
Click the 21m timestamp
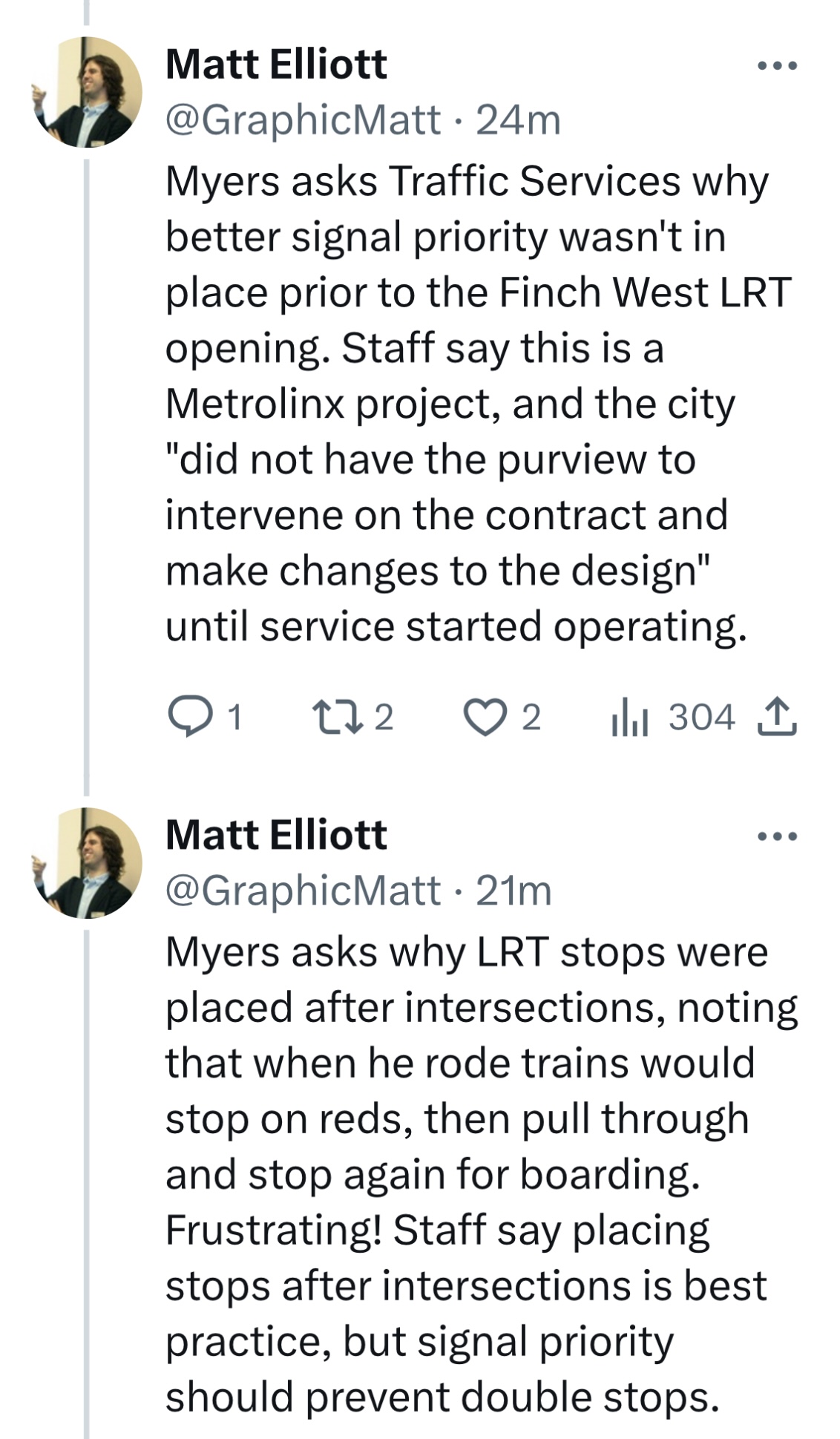click(x=513, y=891)
